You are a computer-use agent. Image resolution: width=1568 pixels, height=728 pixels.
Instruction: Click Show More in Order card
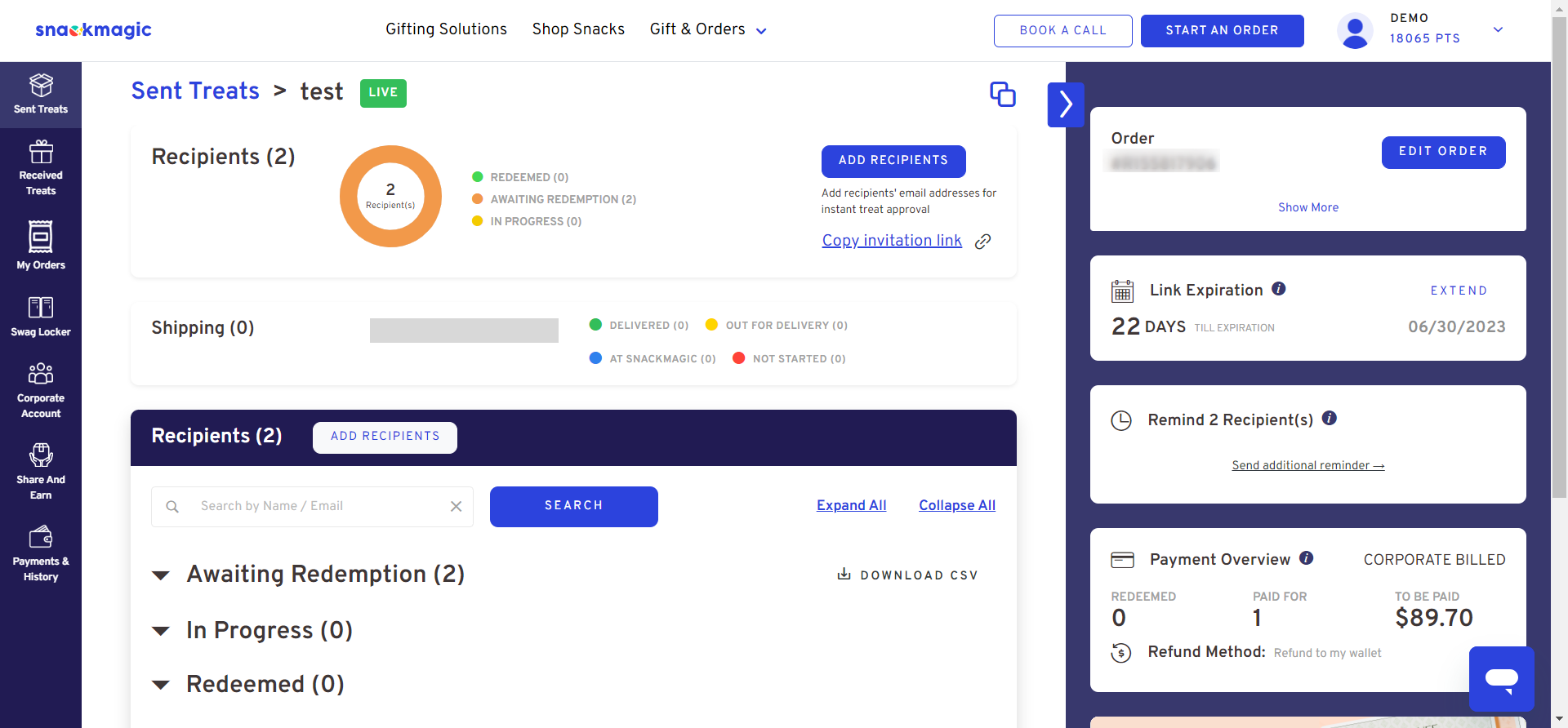[1308, 207]
